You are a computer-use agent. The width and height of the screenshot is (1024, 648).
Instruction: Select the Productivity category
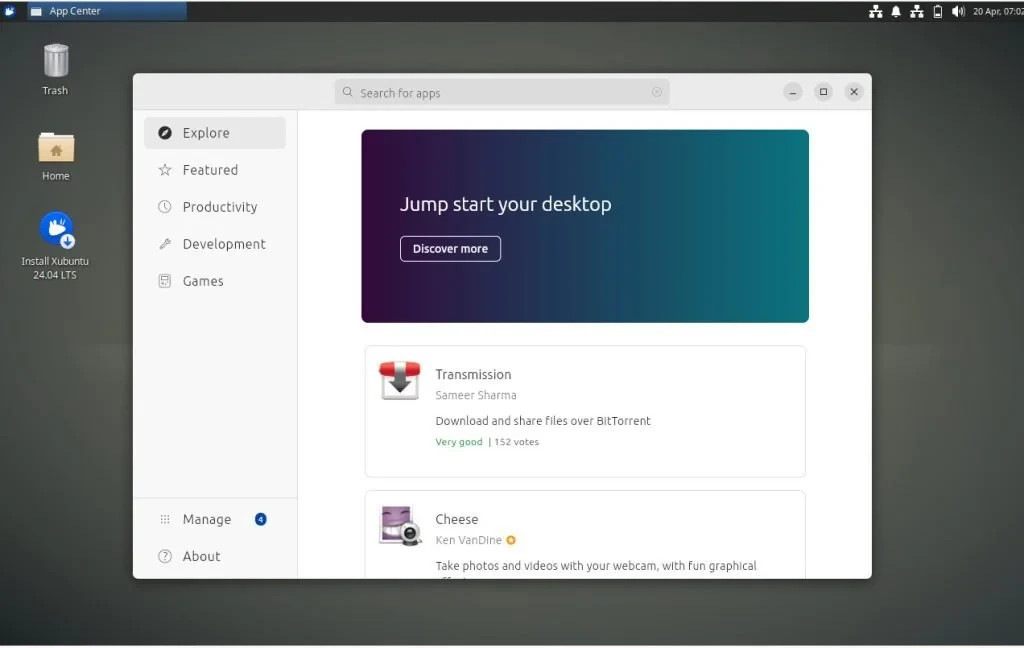(215, 207)
